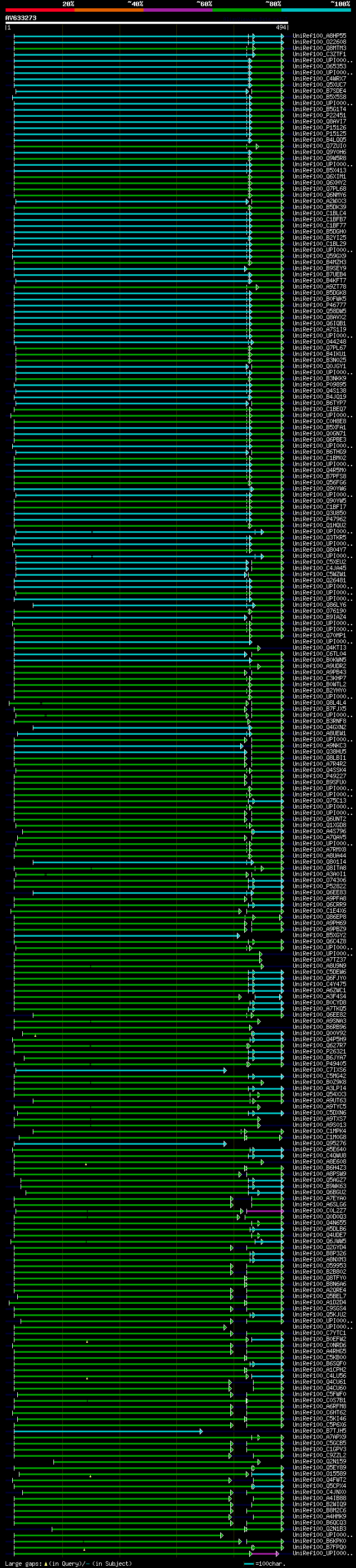The height and width of the screenshot is (1568, 356).
Task: Select hit label UniRef100_A9NKC3
Action: pos(319,745)
